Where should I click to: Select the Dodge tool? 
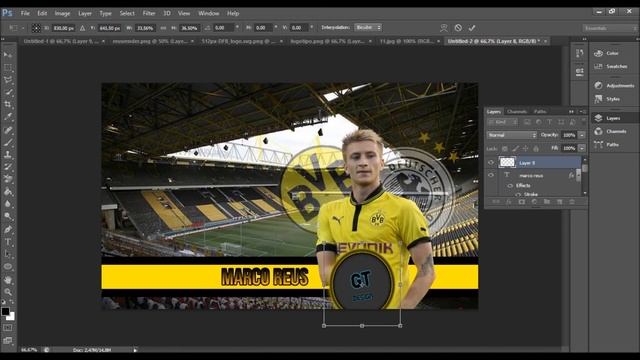[x=8, y=216]
